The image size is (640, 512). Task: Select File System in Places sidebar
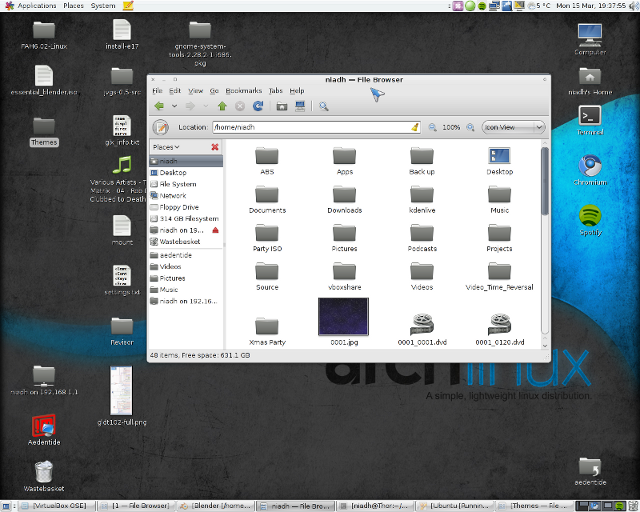coord(186,184)
